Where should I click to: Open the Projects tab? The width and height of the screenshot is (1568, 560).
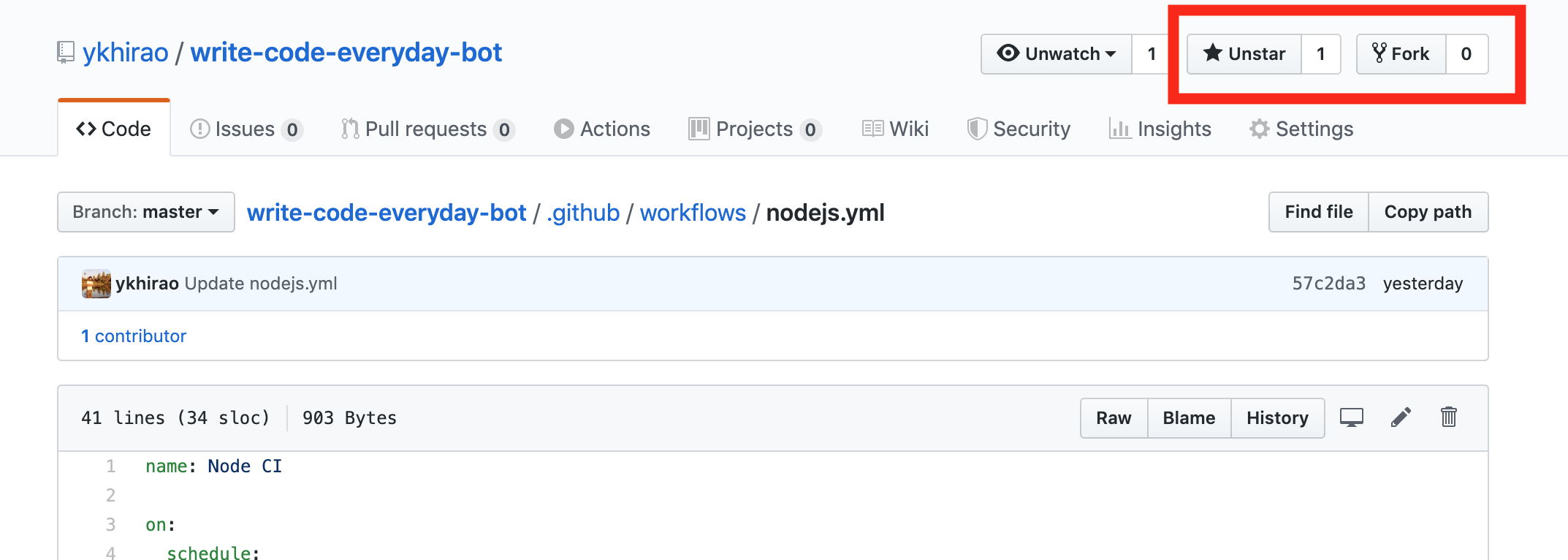755,129
